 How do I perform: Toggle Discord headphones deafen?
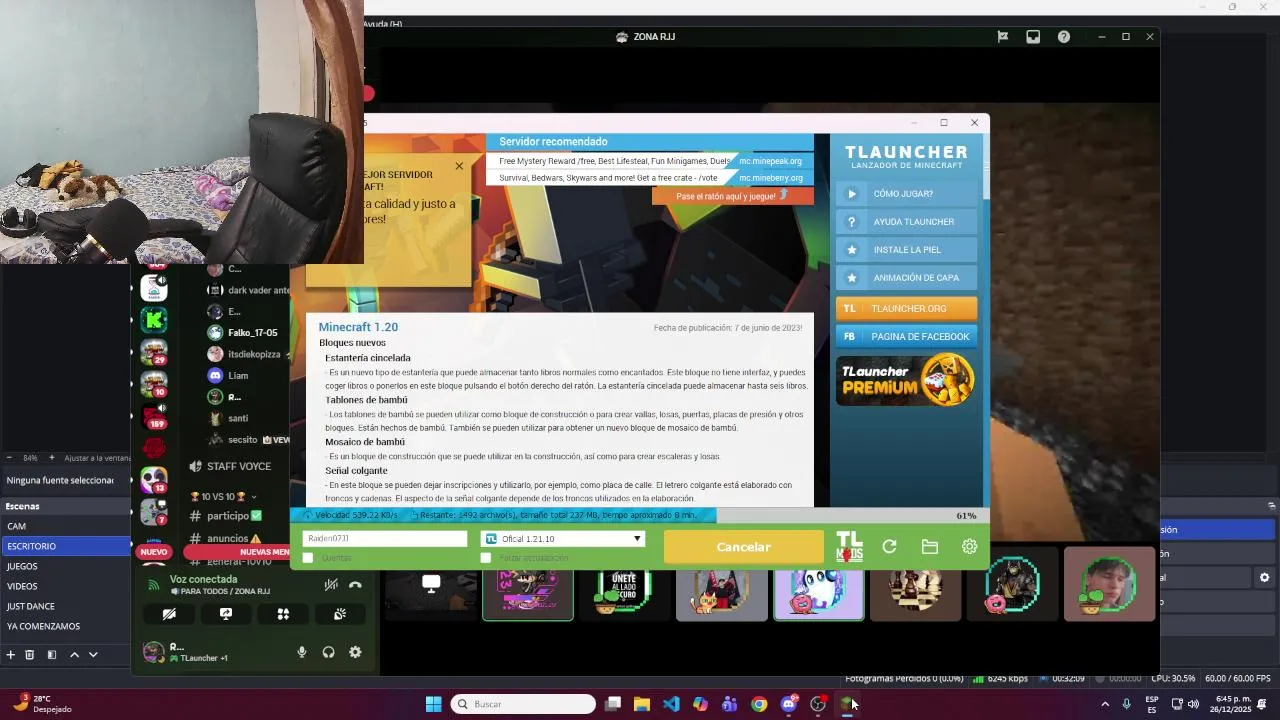point(328,652)
